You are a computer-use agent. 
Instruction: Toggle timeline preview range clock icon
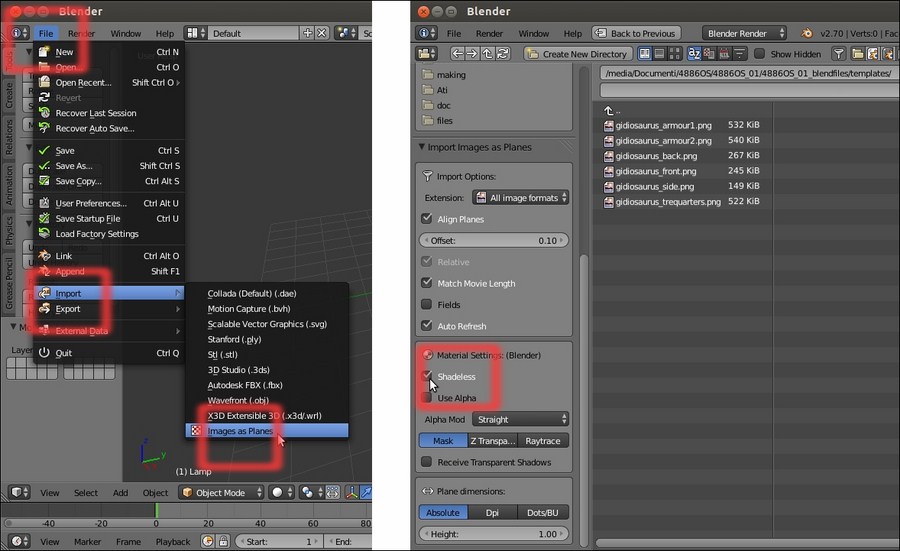click(x=208, y=541)
